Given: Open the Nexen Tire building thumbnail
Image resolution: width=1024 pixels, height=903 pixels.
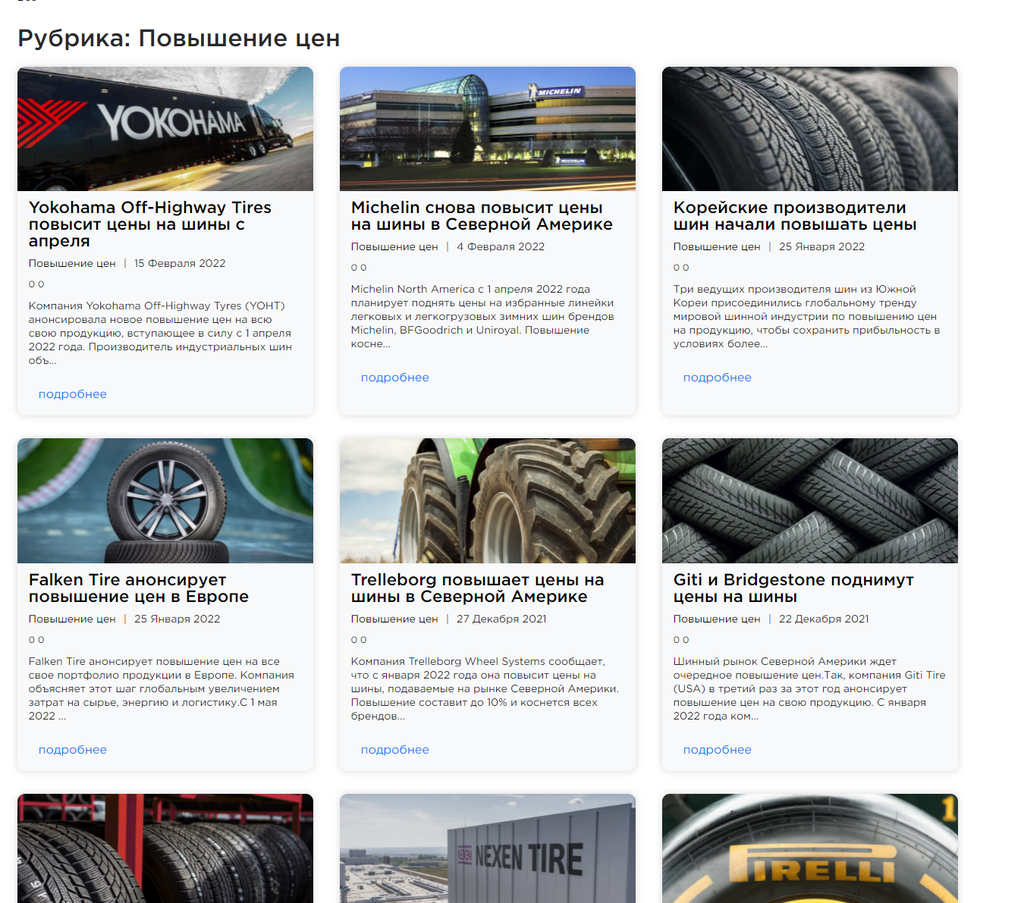Looking at the screenshot, I should coord(487,848).
